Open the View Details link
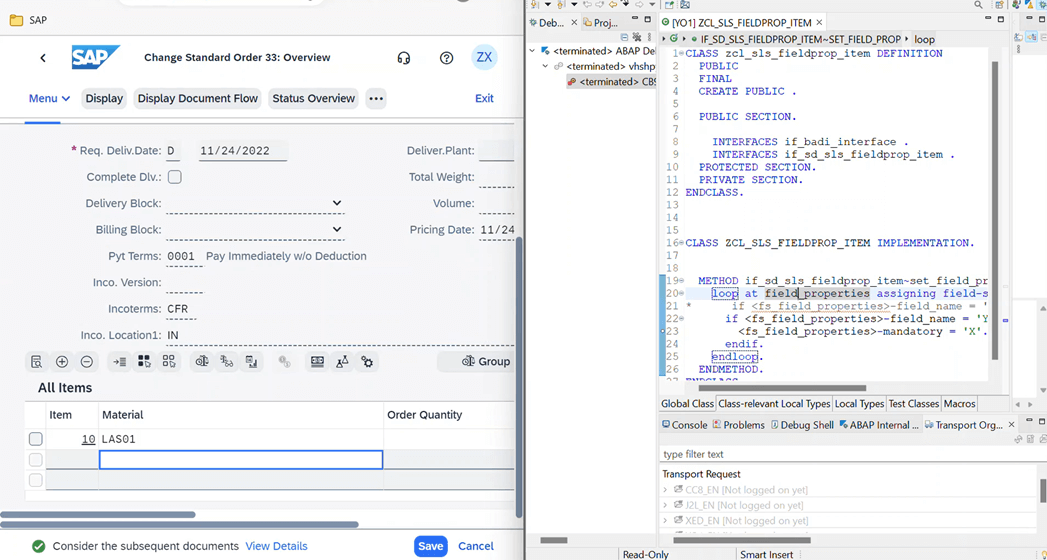Screen dimensions: 1047x560 (x=276, y=546)
